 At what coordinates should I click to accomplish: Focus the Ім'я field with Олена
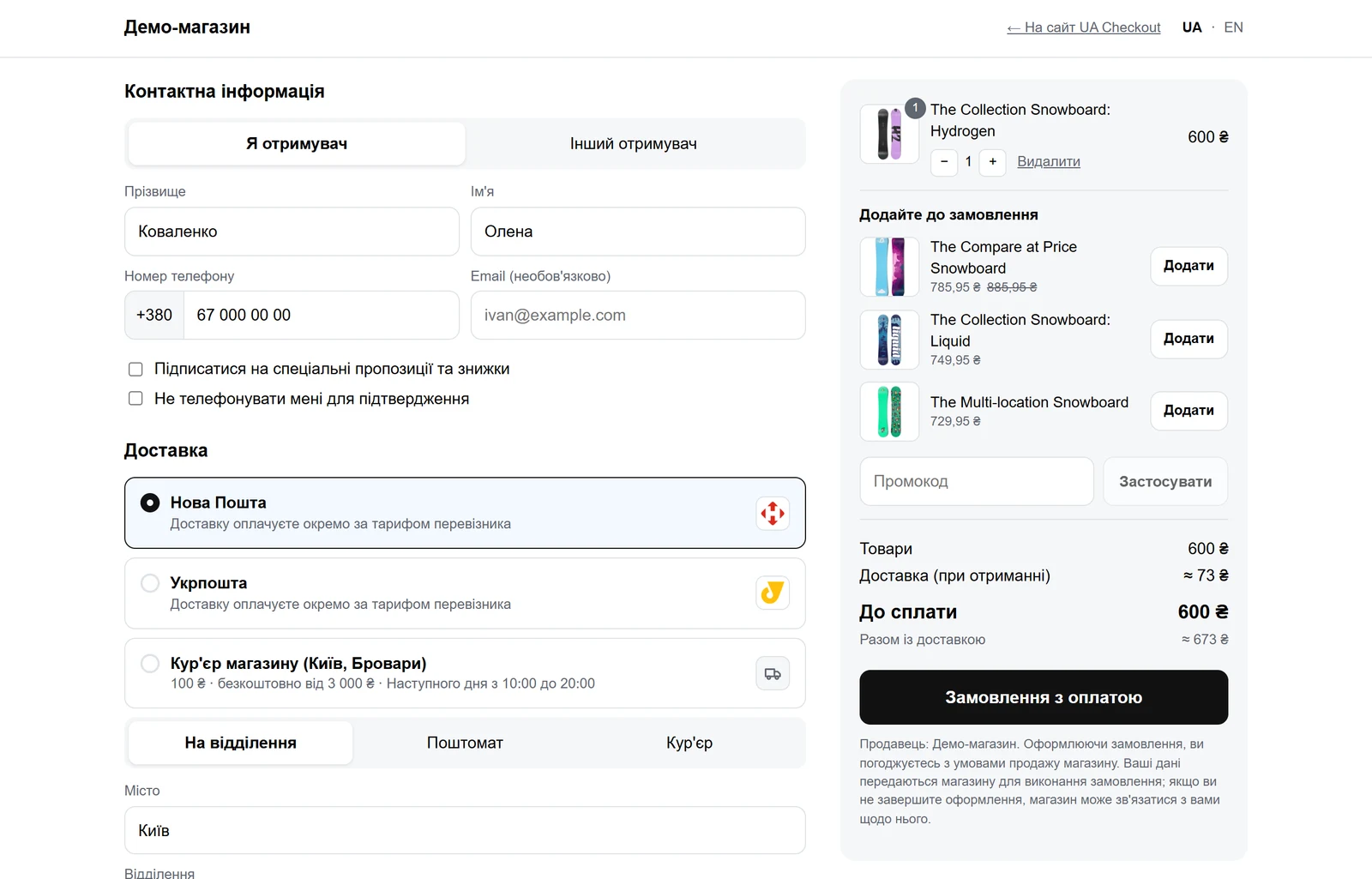[638, 232]
